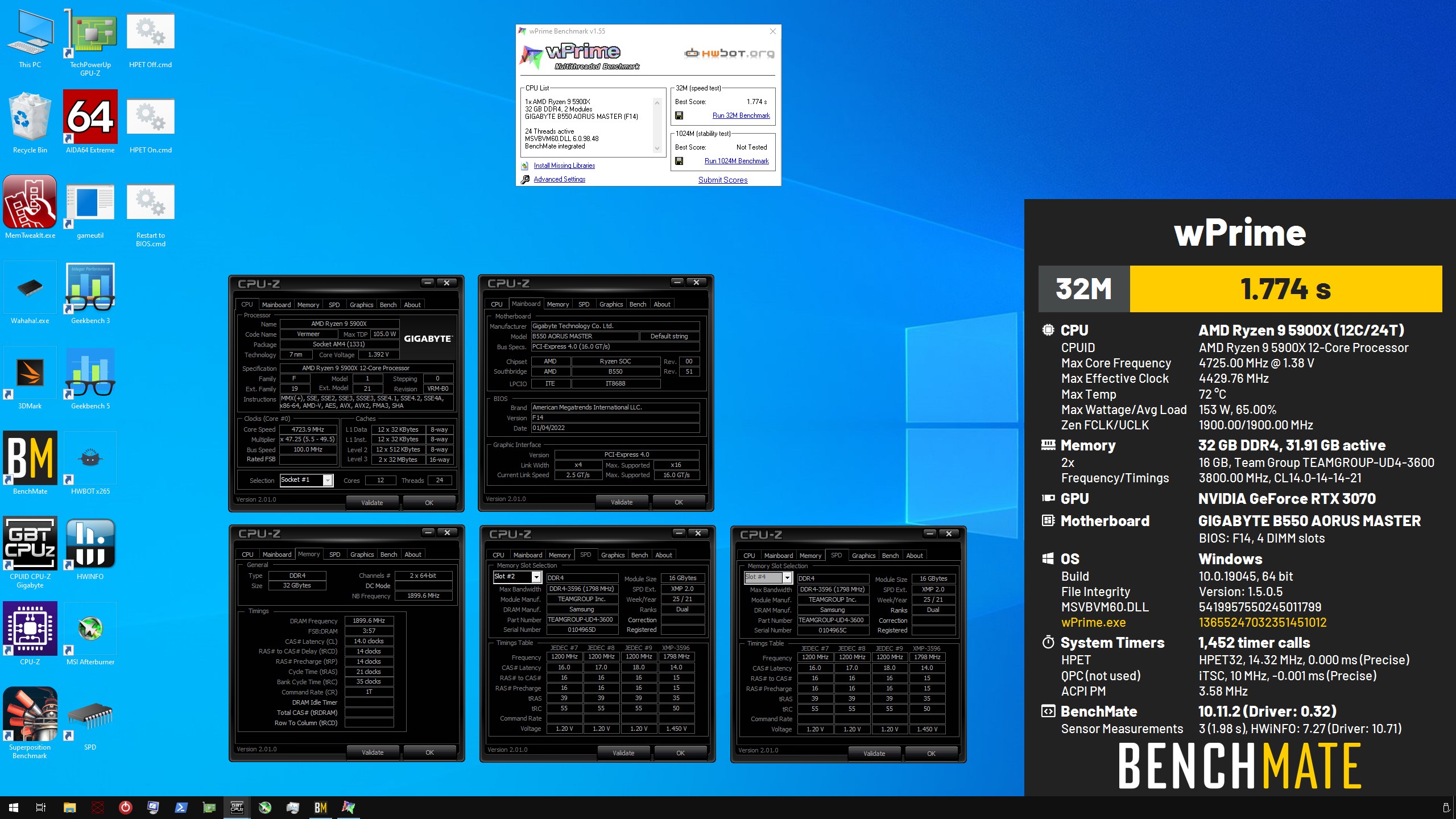This screenshot has height=819, width=1456.
Task: Open SPD tab in CPU-Z Memory timings window
Action: (x=334, y=555)
